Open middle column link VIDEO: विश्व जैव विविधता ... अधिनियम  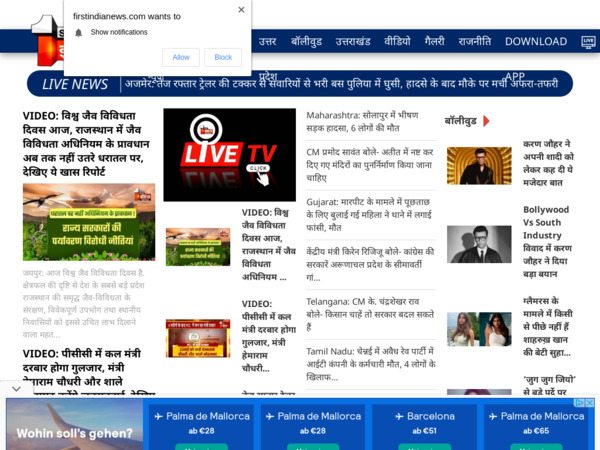click(x=269, y=245)
